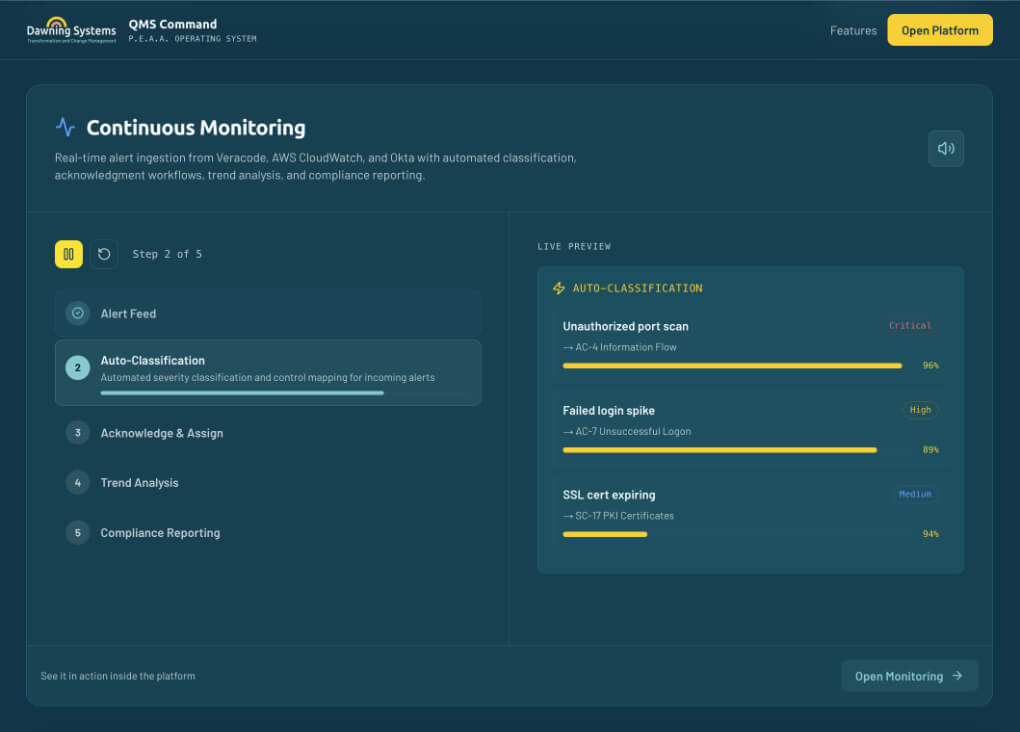Image resolution: width=1020 pixels, height=732 pixels.
Task: Click the arrow icon inside Open Monitoring button
Action: 956,676
